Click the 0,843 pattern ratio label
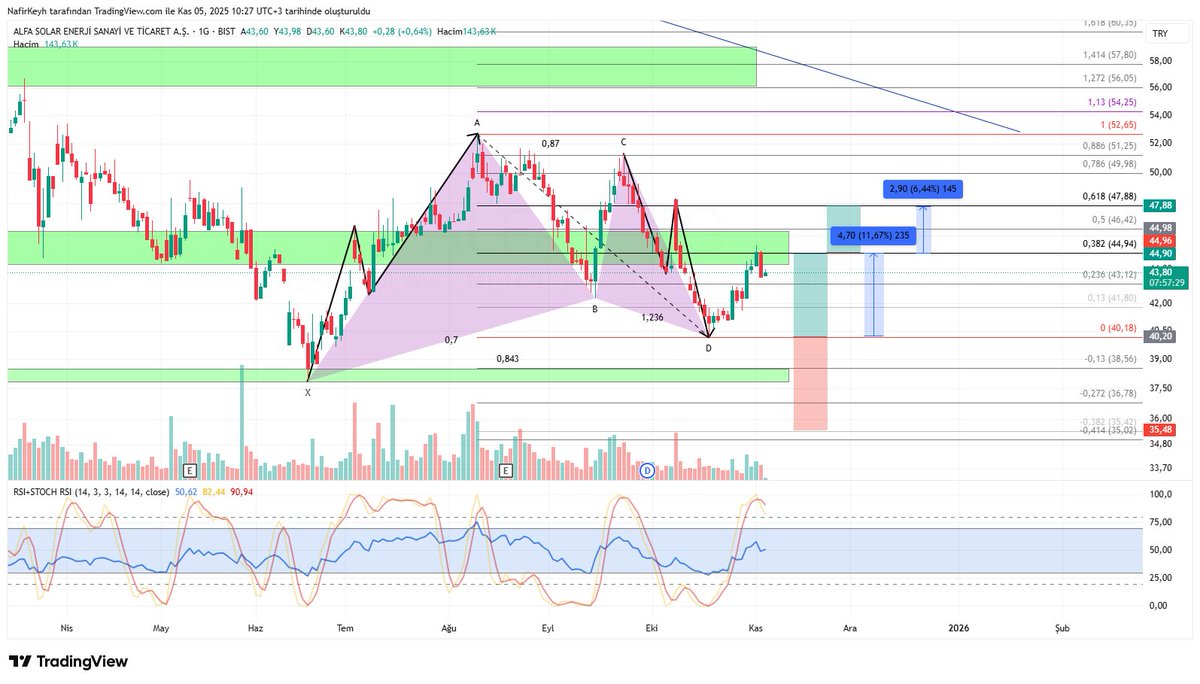Screen dimensions: 1200x684 click(x=508, y=358)
